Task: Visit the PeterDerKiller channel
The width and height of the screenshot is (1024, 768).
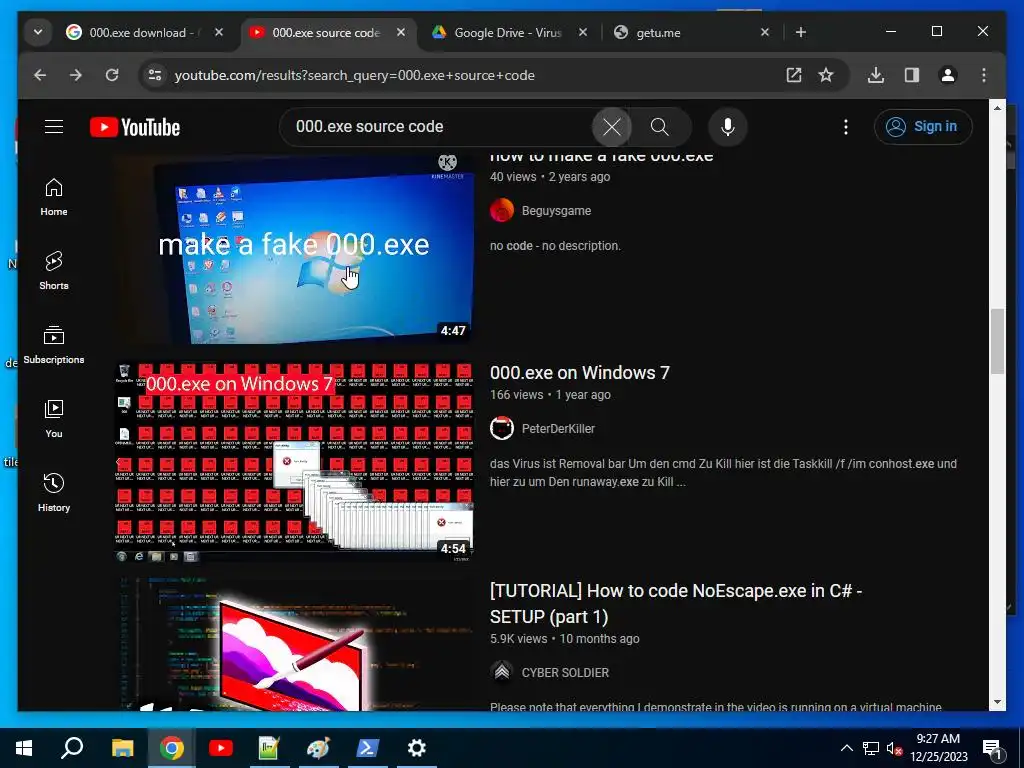Action: (558, 429)
